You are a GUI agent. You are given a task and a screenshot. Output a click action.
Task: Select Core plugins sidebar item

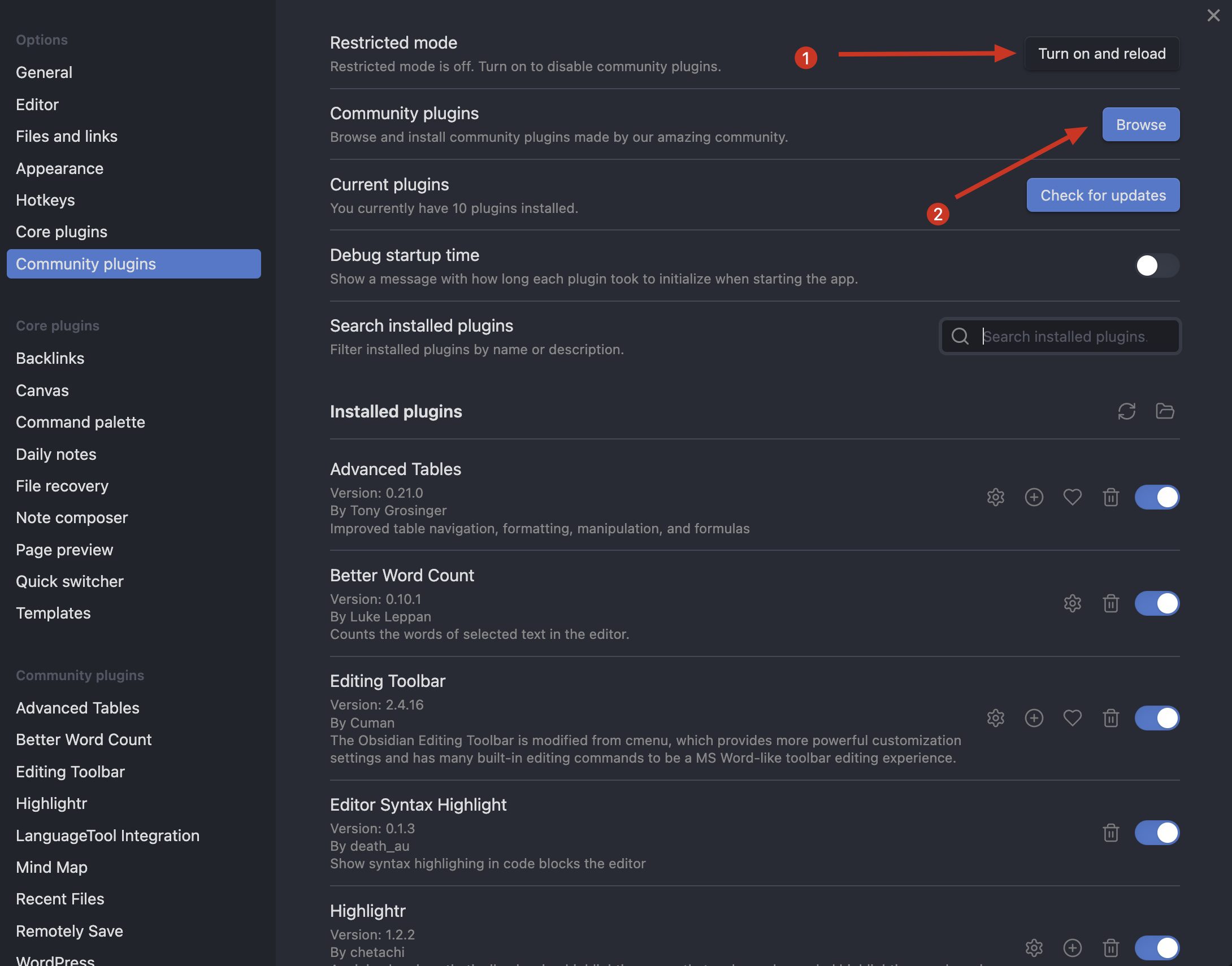(62, 231)
